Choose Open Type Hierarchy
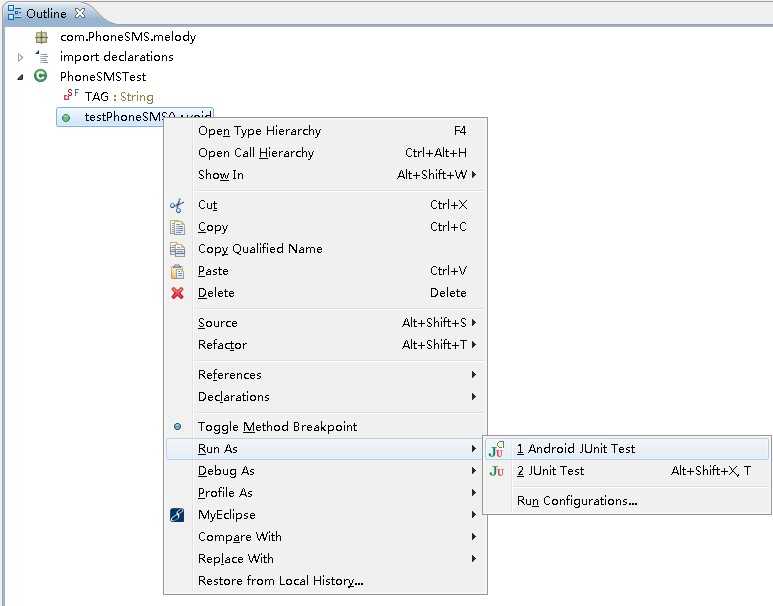This screenshot has height=606, width=773. click(x=325, y=131)
